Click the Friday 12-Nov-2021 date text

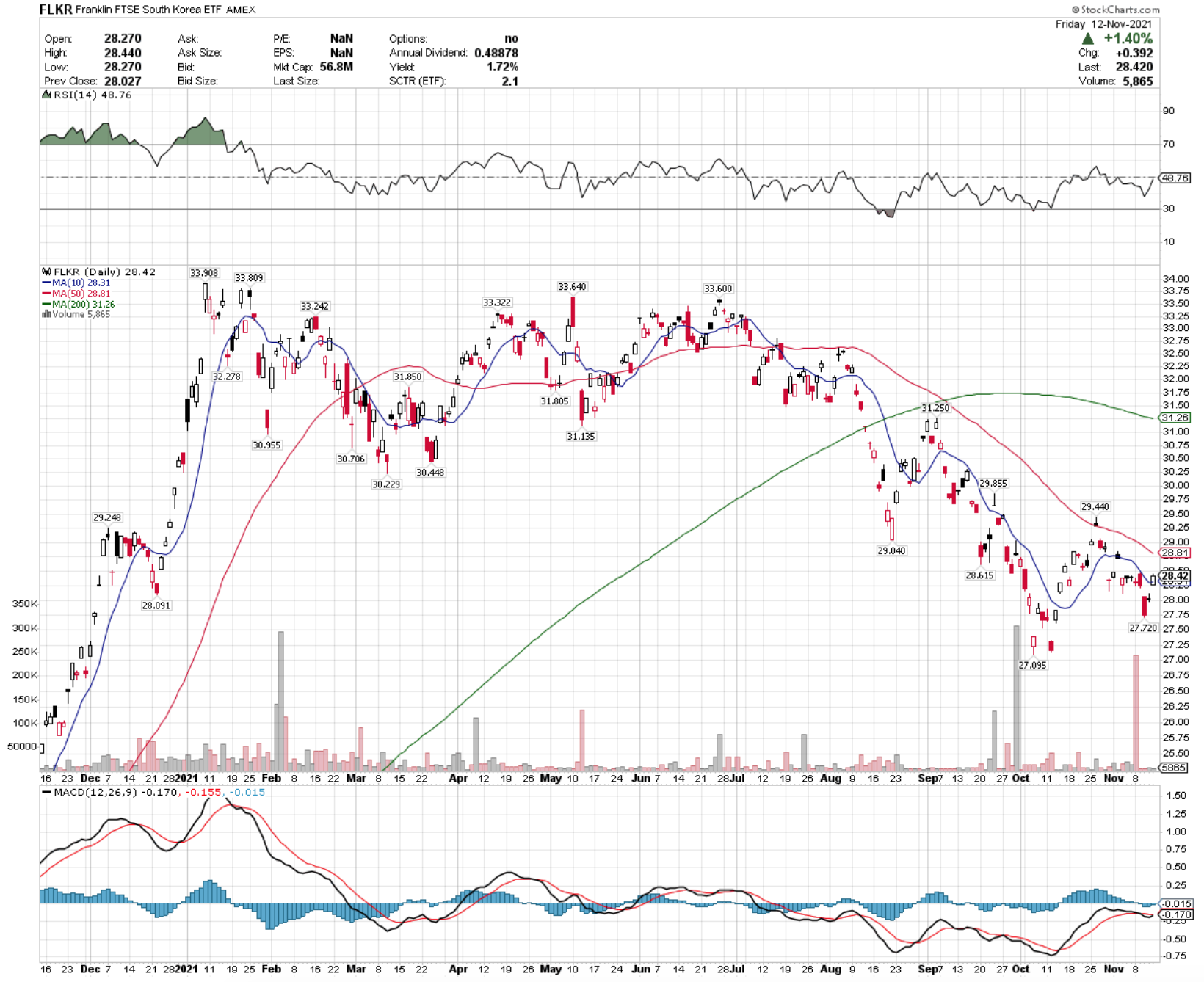[1104, 24]
